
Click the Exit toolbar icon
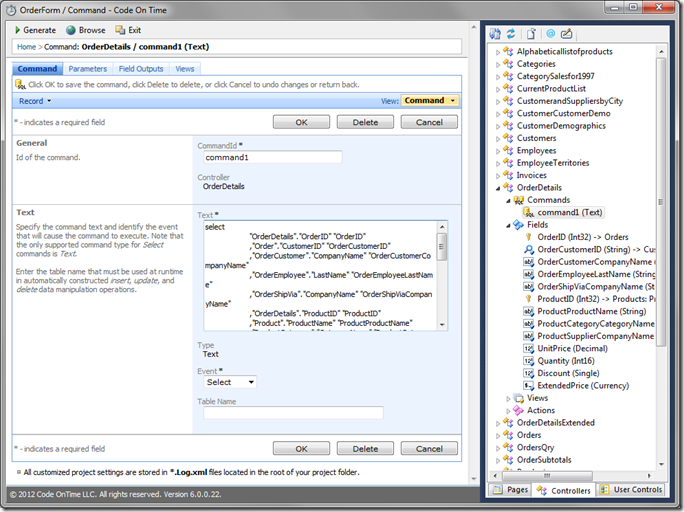click(120, 30)
